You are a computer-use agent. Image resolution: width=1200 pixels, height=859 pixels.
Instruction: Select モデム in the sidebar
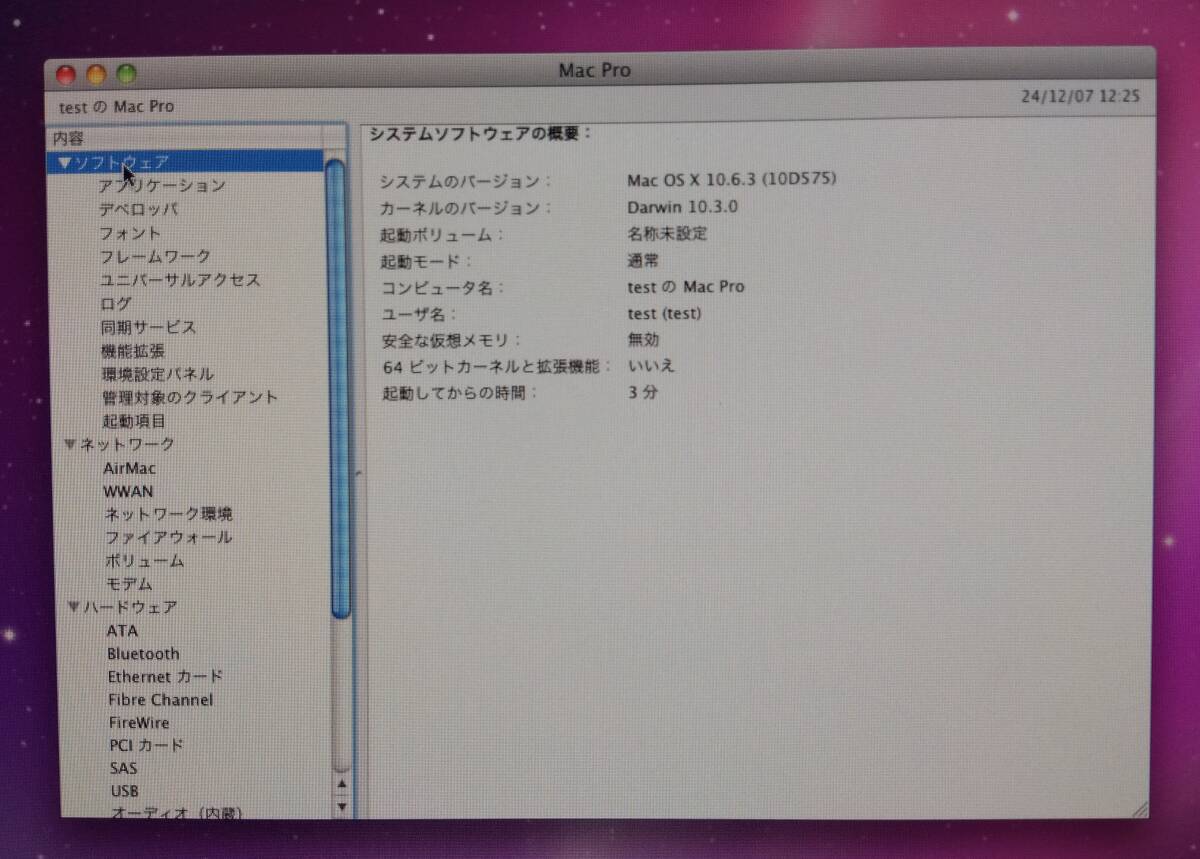coord(129,584)
